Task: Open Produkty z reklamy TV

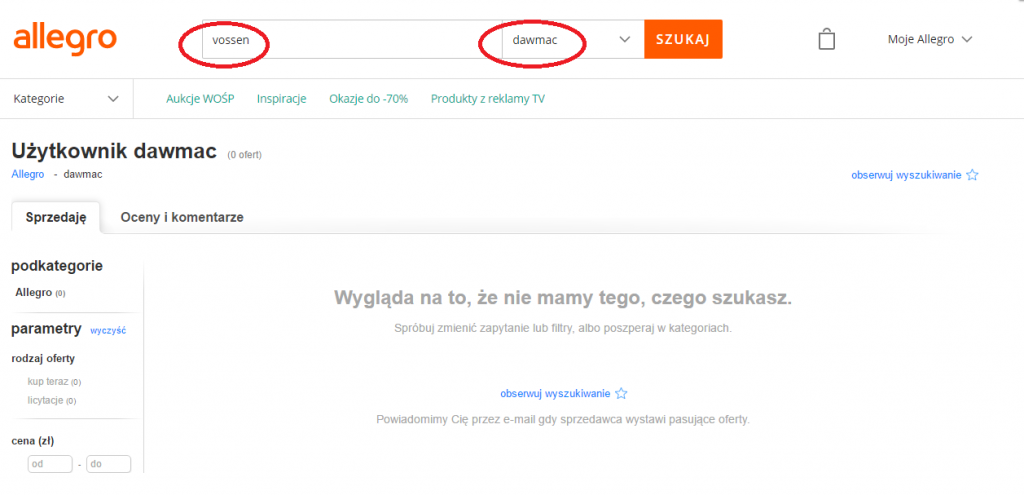Action: pos(488,99)
